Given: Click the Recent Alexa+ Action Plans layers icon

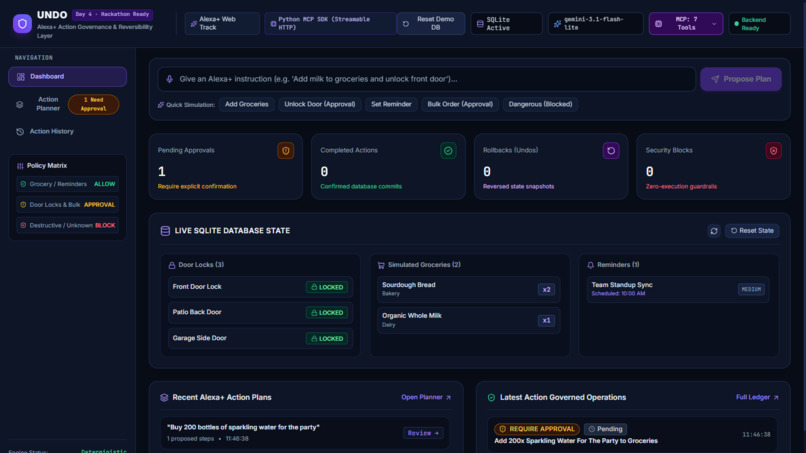Looking at the screenshot, I should [x=164, y=397].
